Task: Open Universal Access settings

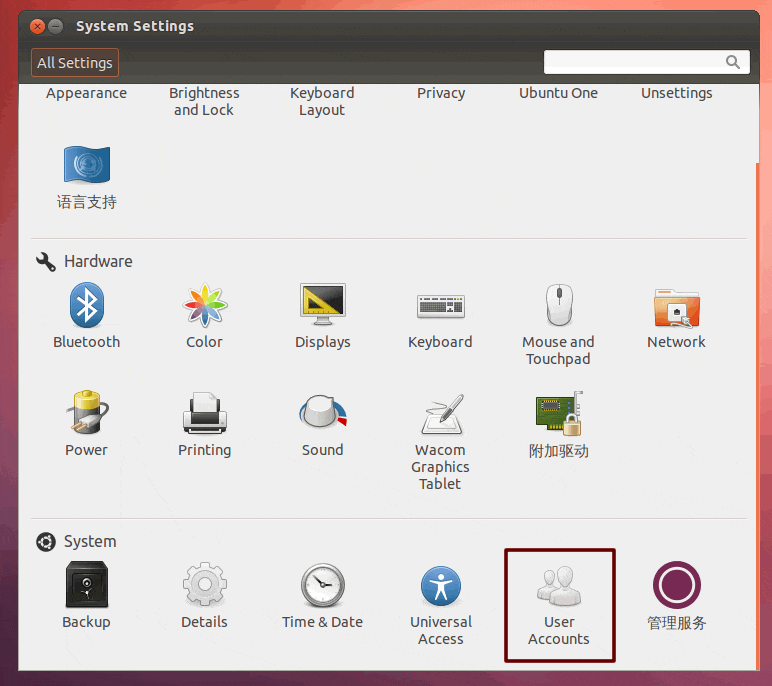Action: coord(440,586)
